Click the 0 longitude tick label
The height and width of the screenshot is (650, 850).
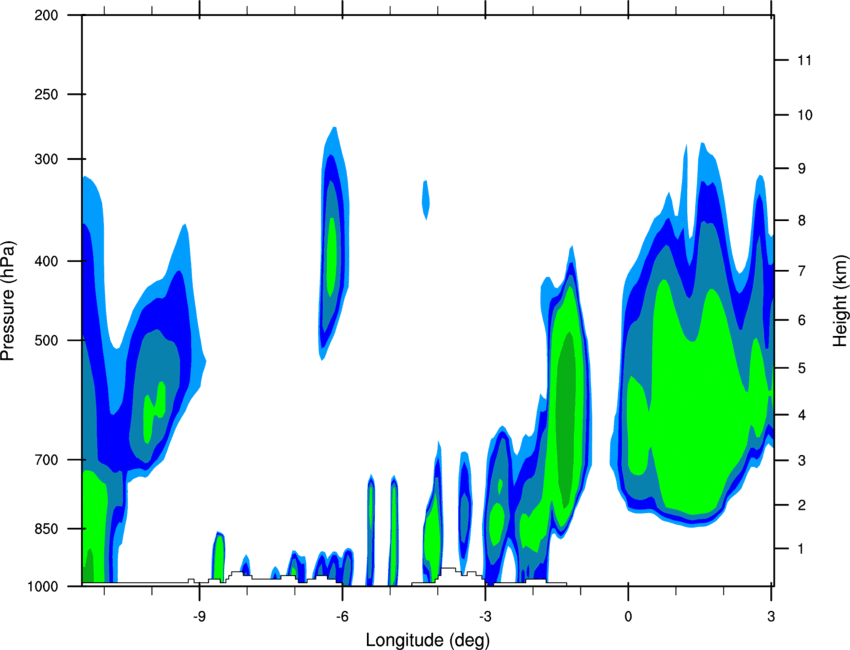[x=628, y=617]
